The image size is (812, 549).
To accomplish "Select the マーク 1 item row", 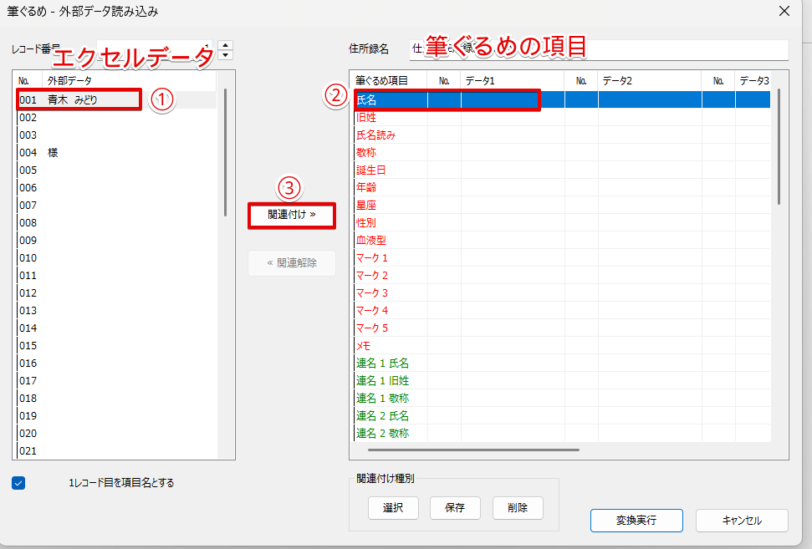I will click(562, 257).
